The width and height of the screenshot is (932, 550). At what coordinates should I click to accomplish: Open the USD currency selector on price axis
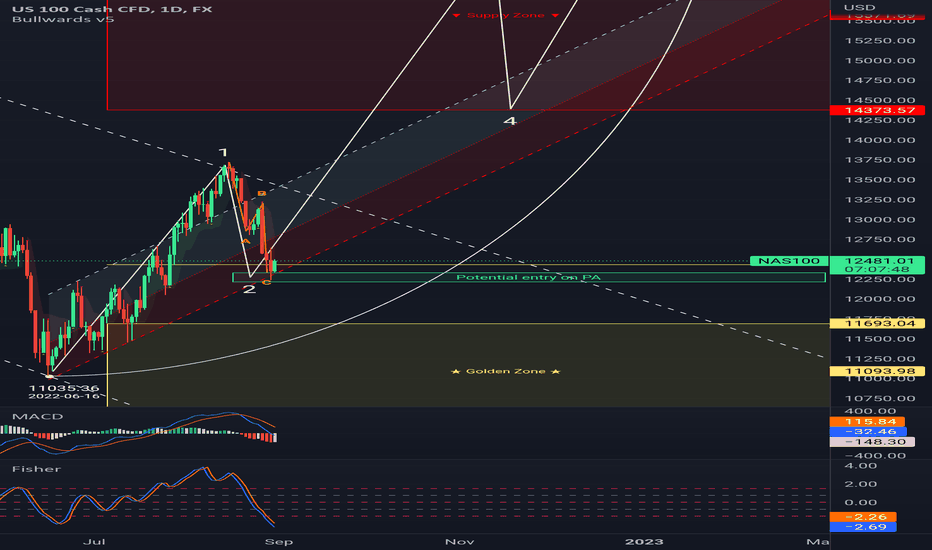(x=859, y=7)
